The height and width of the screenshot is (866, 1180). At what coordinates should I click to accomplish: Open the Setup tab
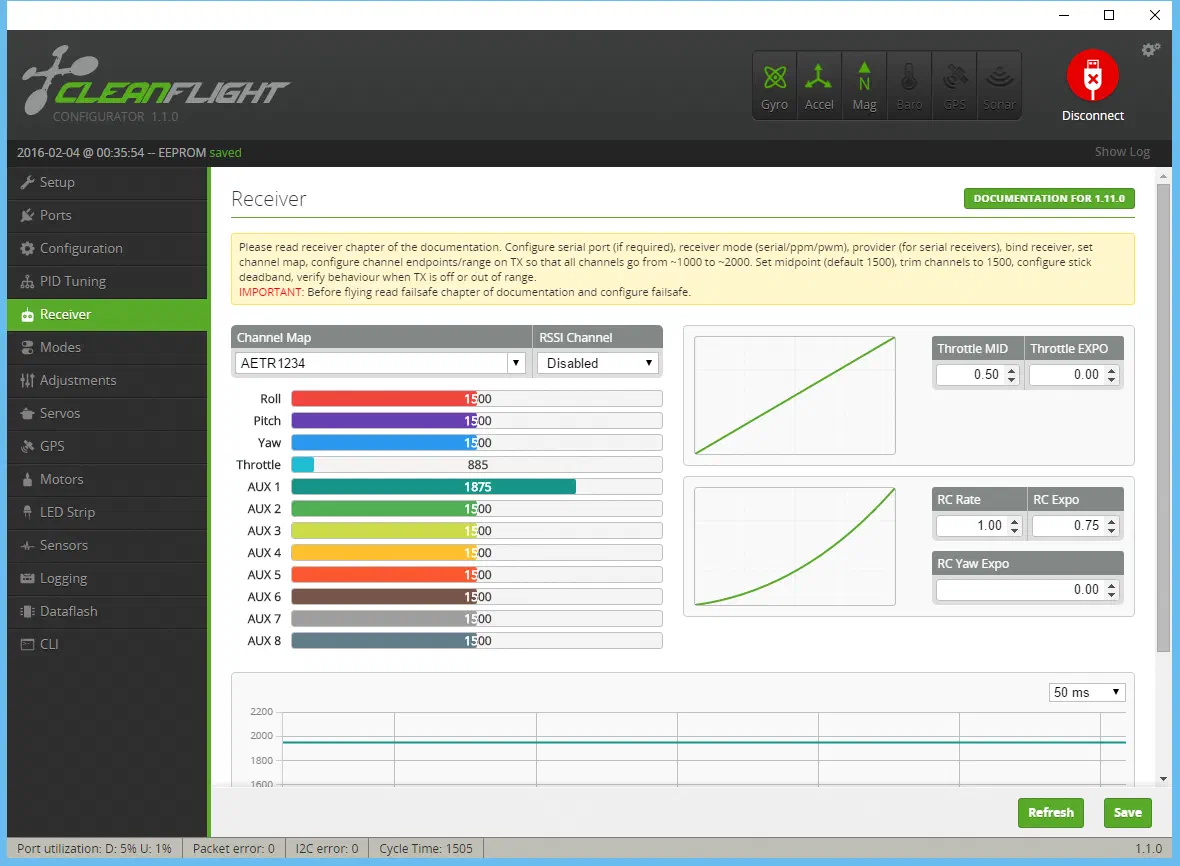click(x=107, y=182)
